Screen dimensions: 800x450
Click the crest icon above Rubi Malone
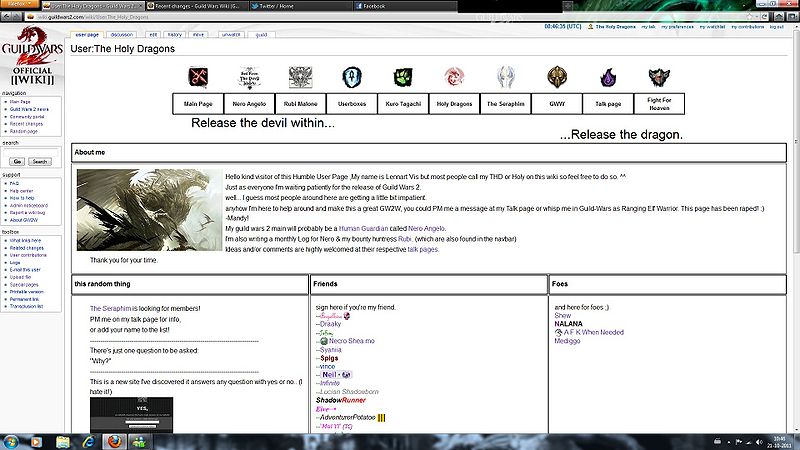[x=301, y=78]
